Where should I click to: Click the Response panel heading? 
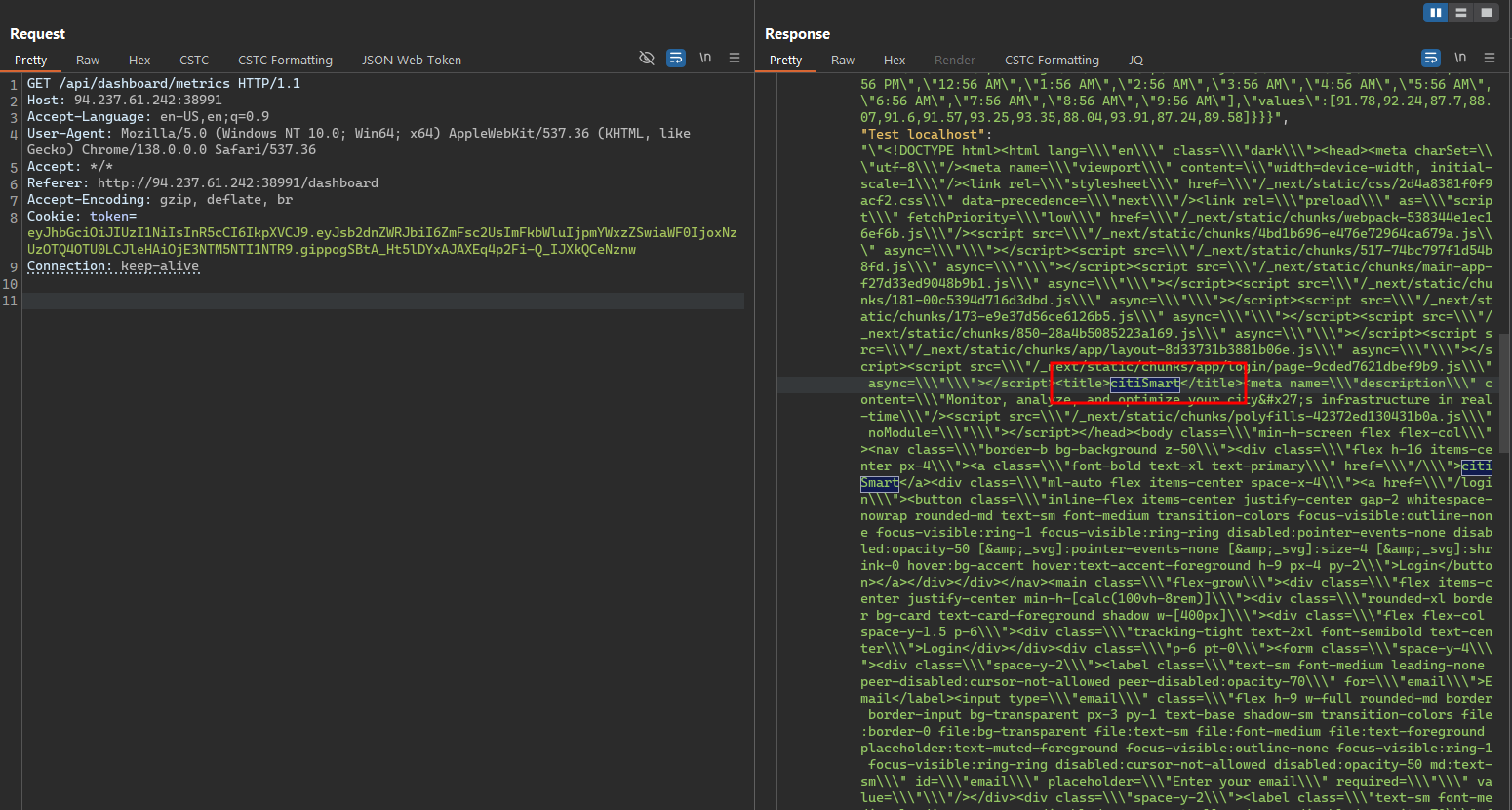pos(797,33)
